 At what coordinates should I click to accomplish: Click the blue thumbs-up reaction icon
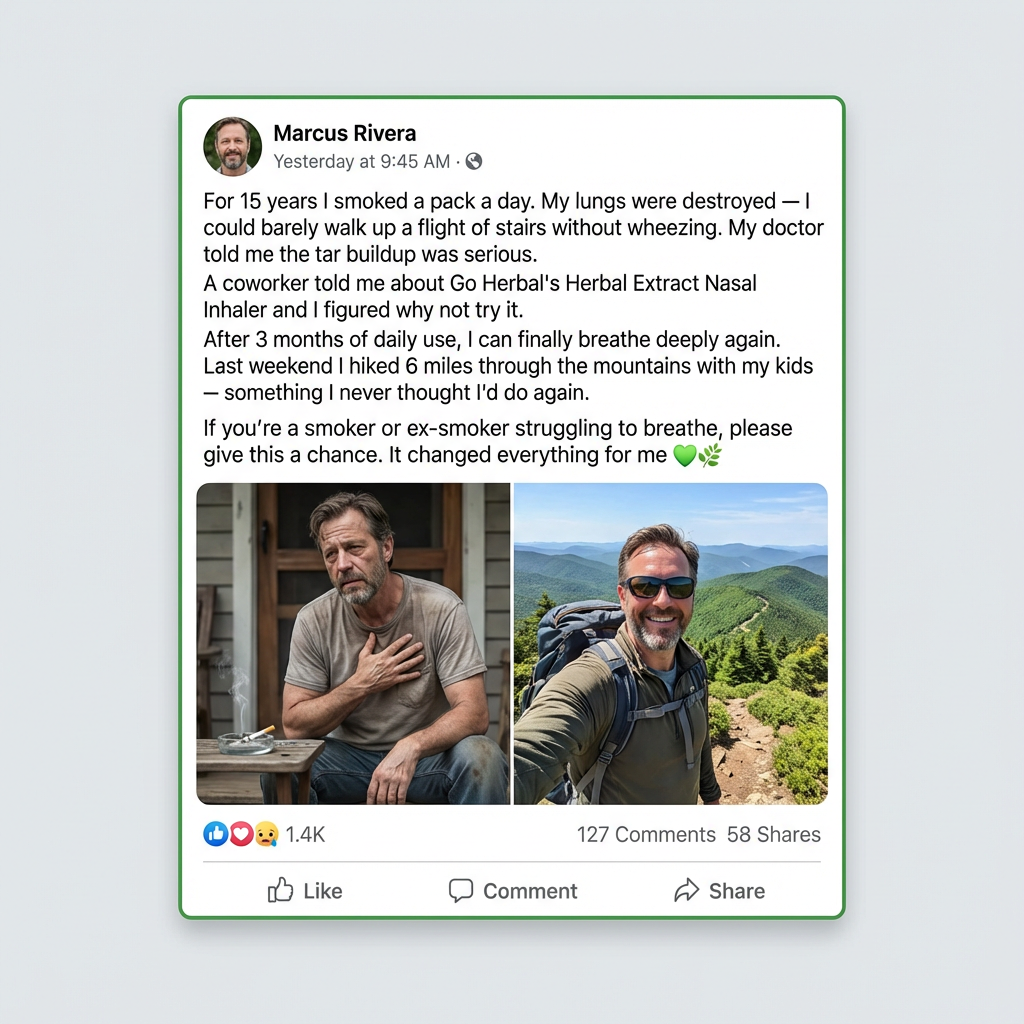(x=216, y=834)
